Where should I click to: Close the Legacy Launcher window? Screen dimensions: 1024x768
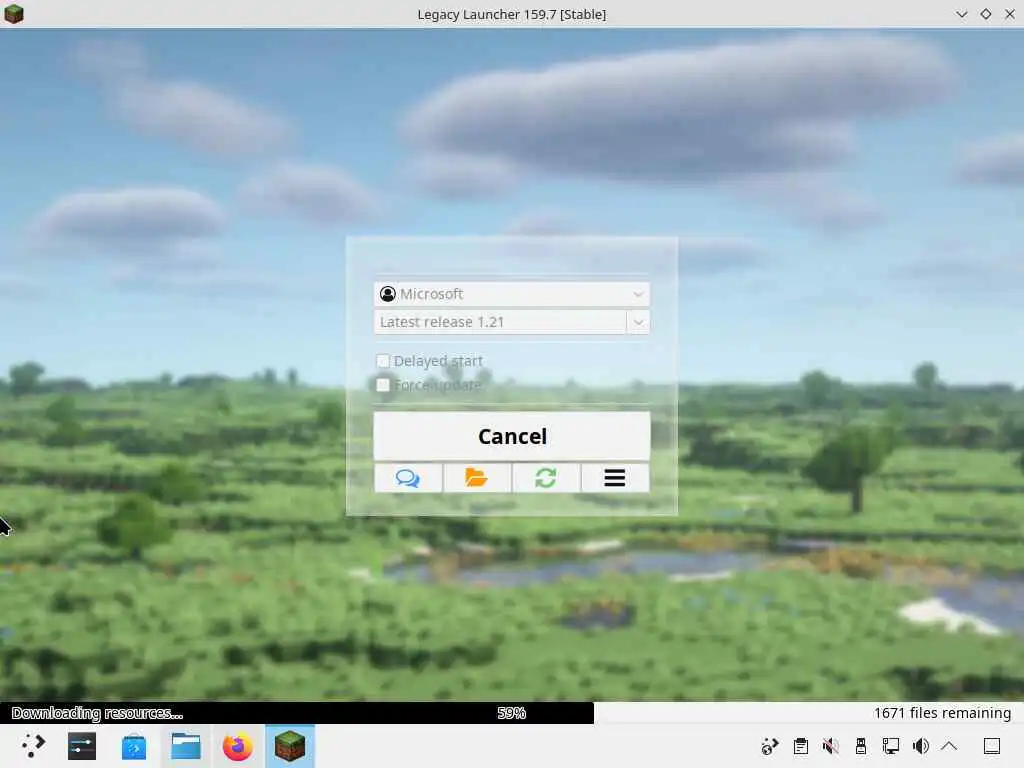(x=1010, y=14)
